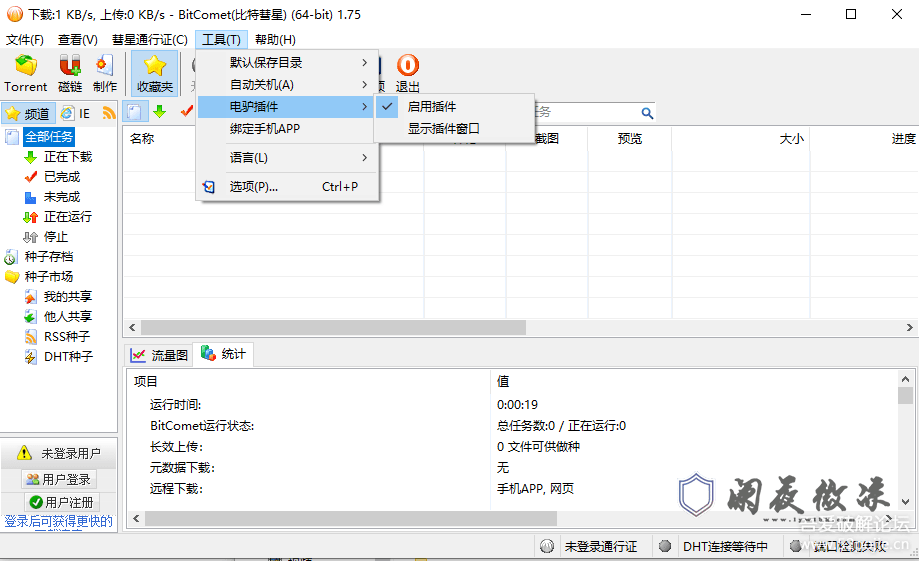Expand the 默认保存目录 submenu
The image size is (919, 561).
266,62
